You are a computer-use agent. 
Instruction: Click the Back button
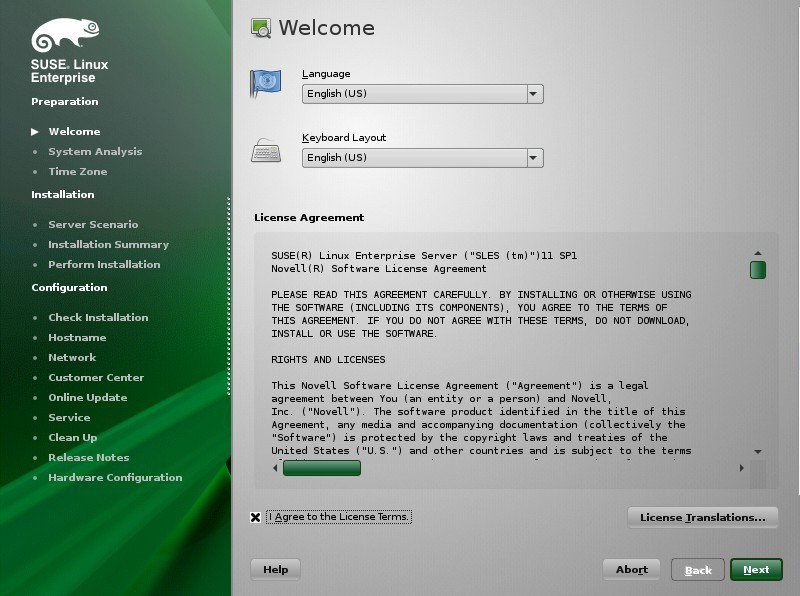pos(697,570)
